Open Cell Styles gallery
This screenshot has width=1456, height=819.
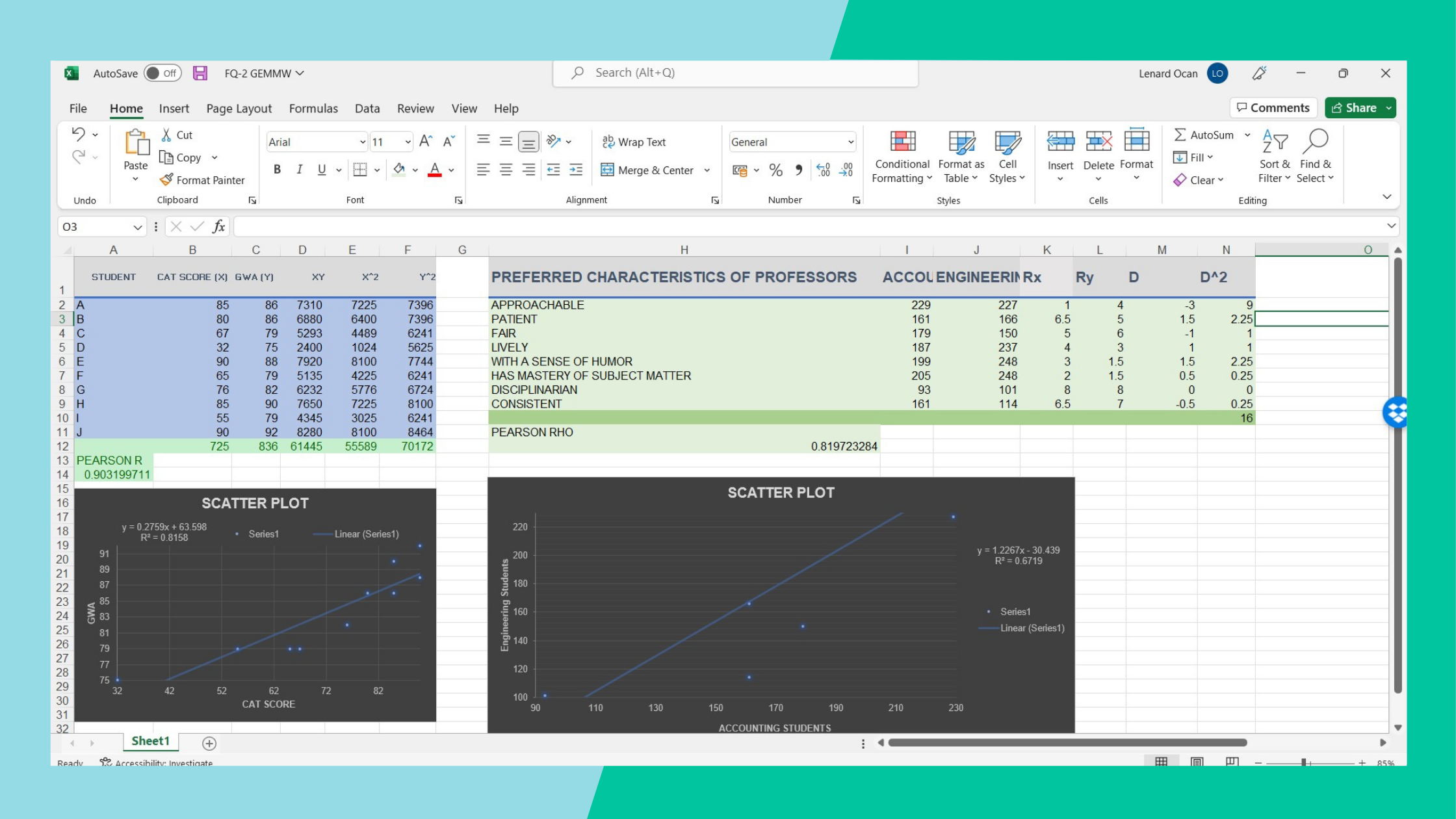coord(1007,157)
